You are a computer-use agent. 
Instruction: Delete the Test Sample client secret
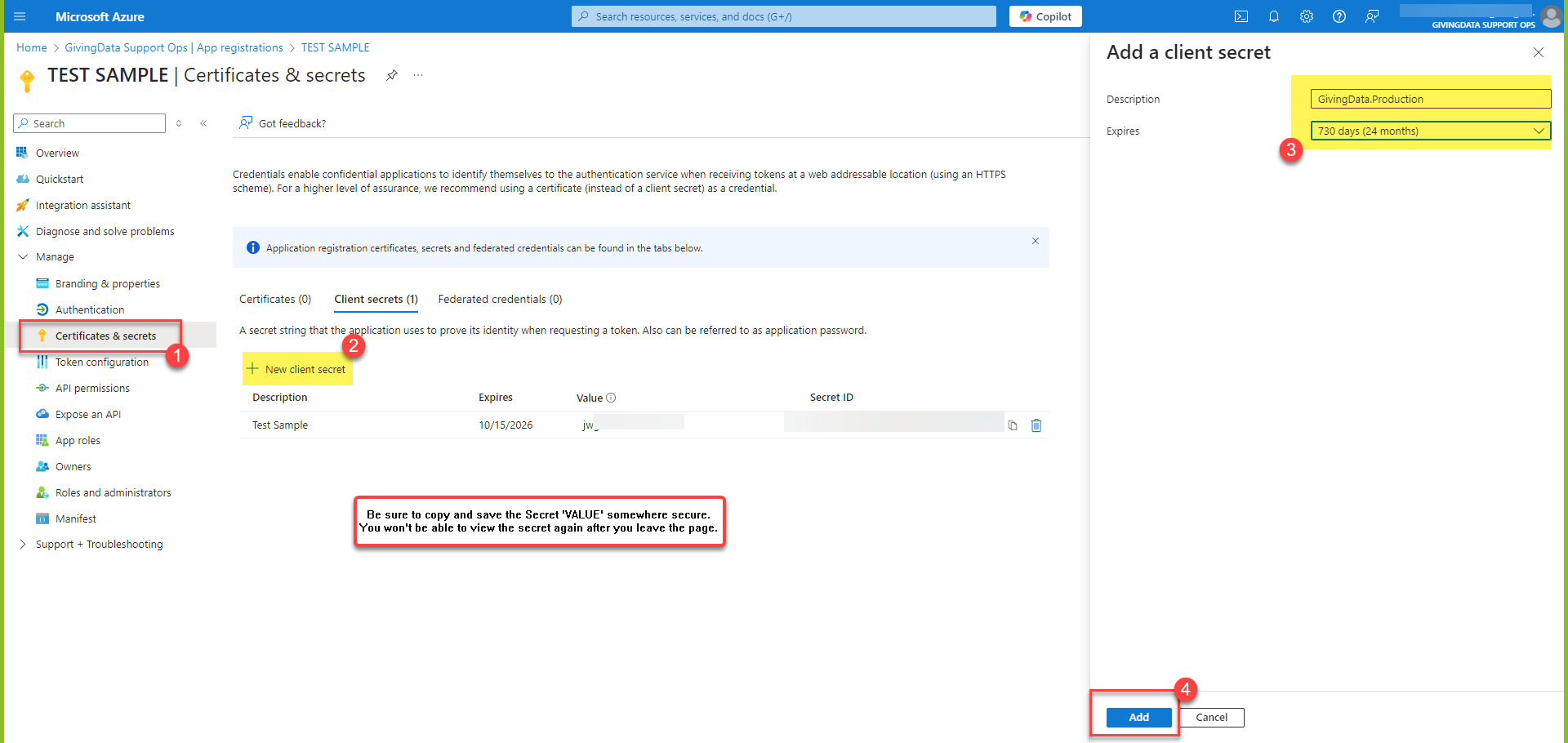pyautogui.click(x=1036, y=425)
